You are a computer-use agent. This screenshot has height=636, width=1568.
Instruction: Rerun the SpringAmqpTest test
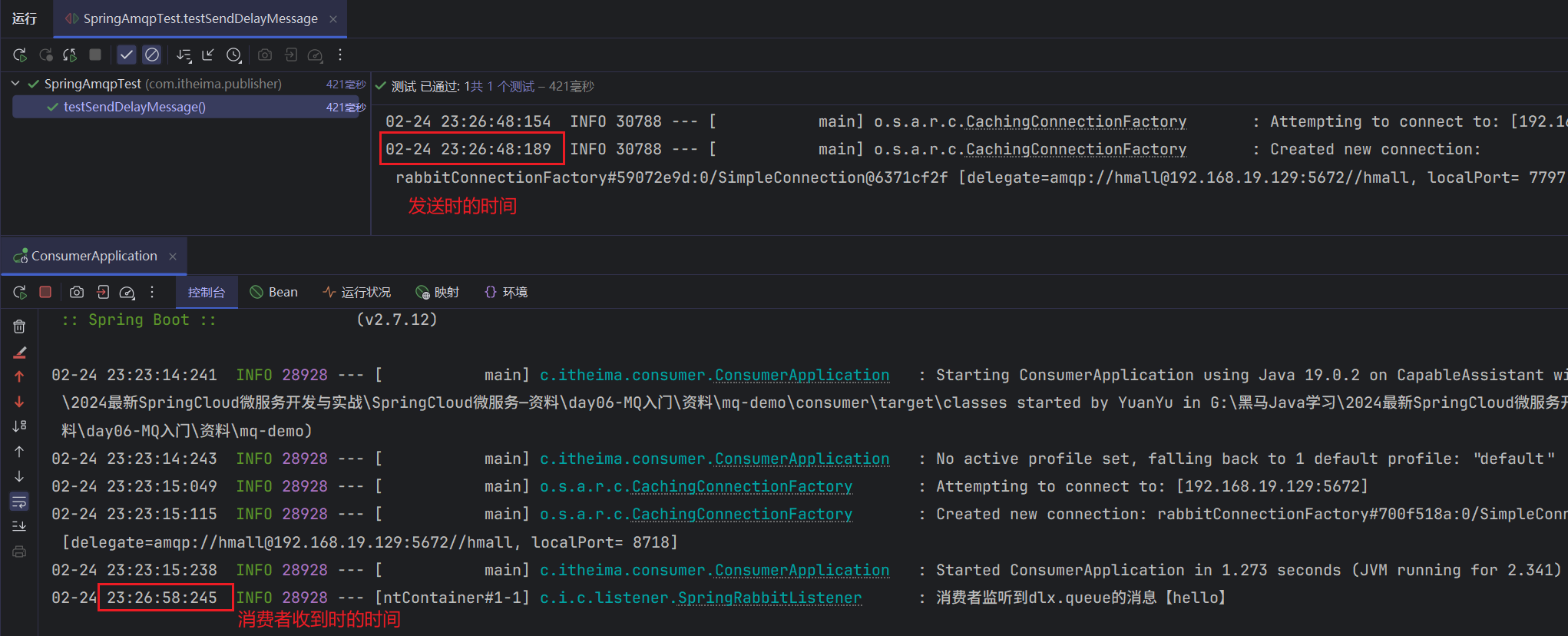click(x=20, y=55)
